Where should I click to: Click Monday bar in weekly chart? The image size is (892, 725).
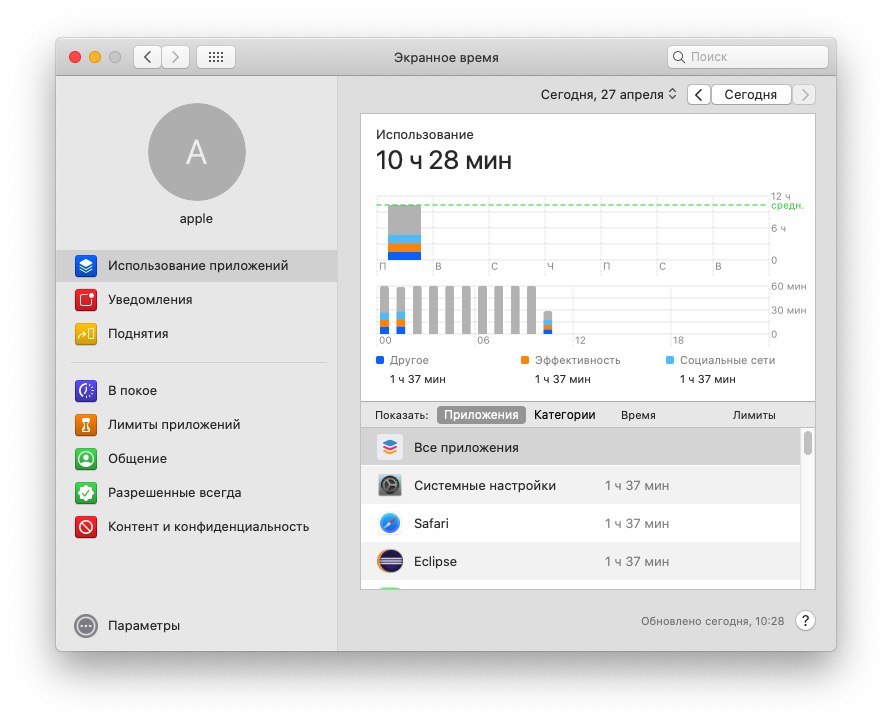tap(404, 232)
